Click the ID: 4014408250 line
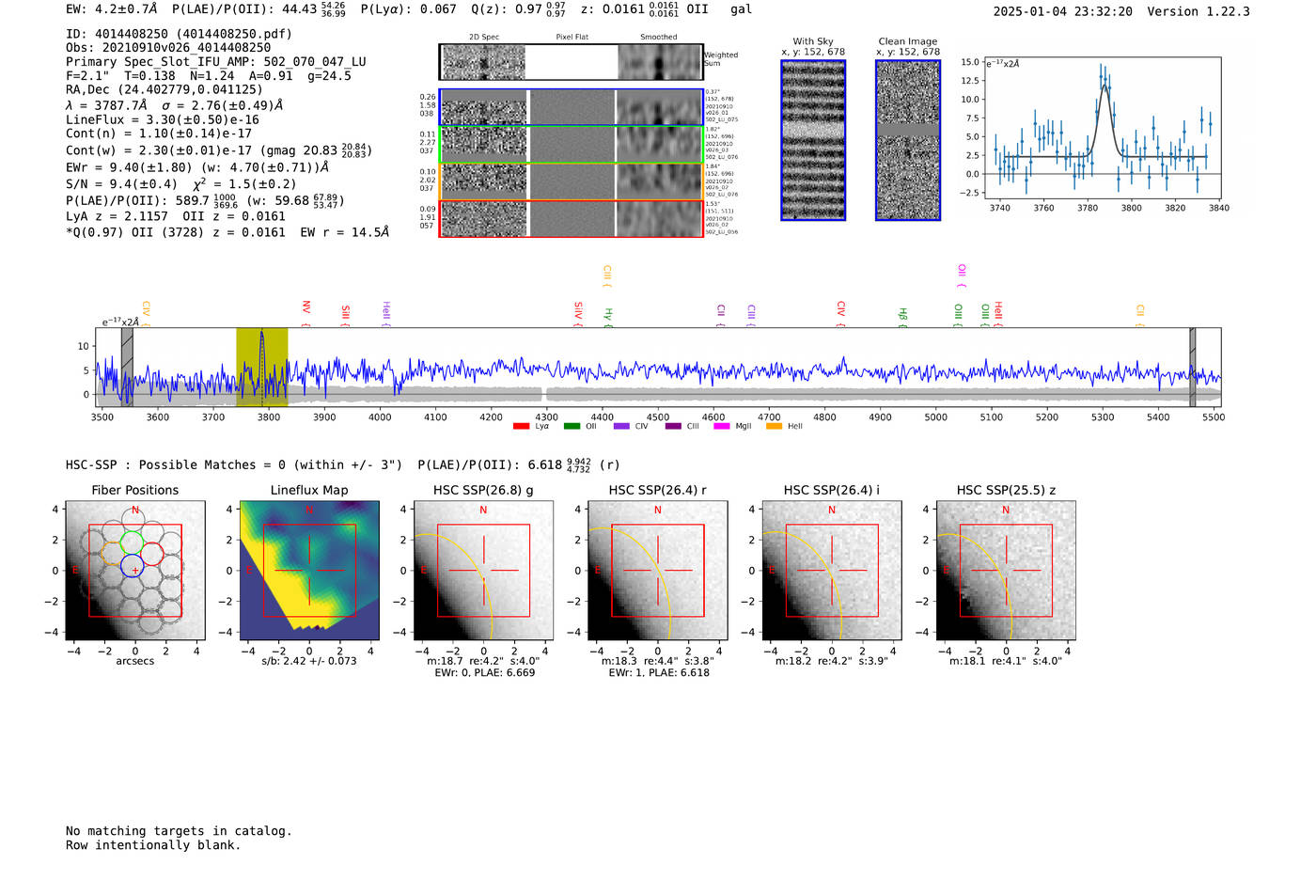 179,34
